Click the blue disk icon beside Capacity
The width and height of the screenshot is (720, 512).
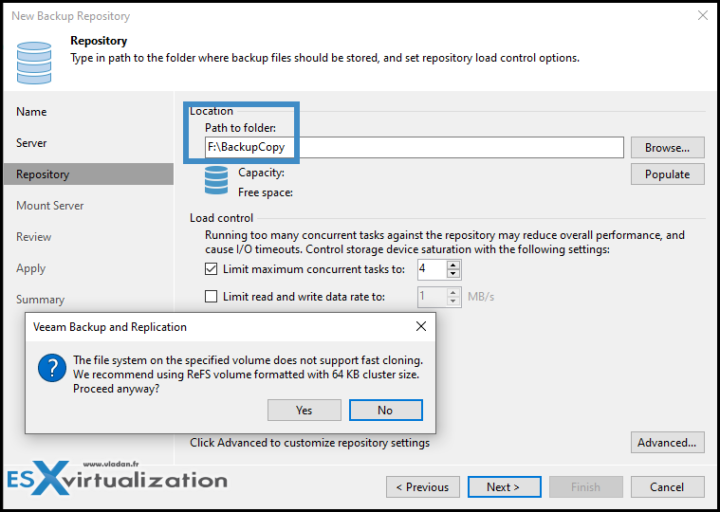point(216,180)
